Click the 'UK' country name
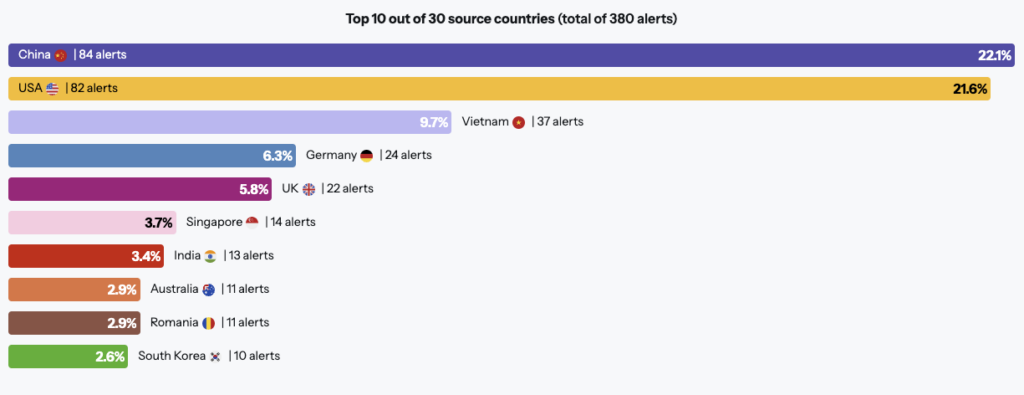Image resolution: width=1024 pixels, height=395 pixels. point(290,189)
